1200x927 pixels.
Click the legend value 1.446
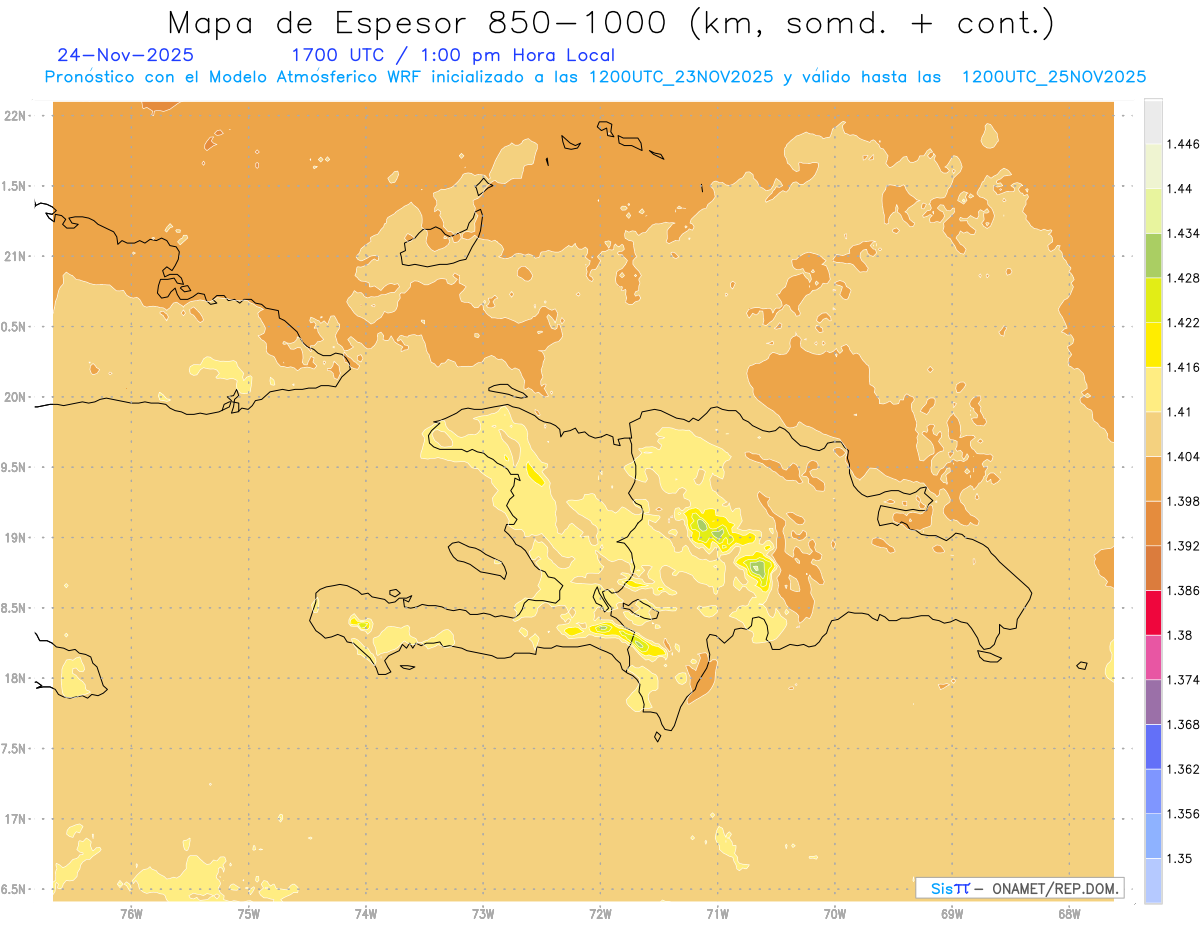click(1185, 144)
